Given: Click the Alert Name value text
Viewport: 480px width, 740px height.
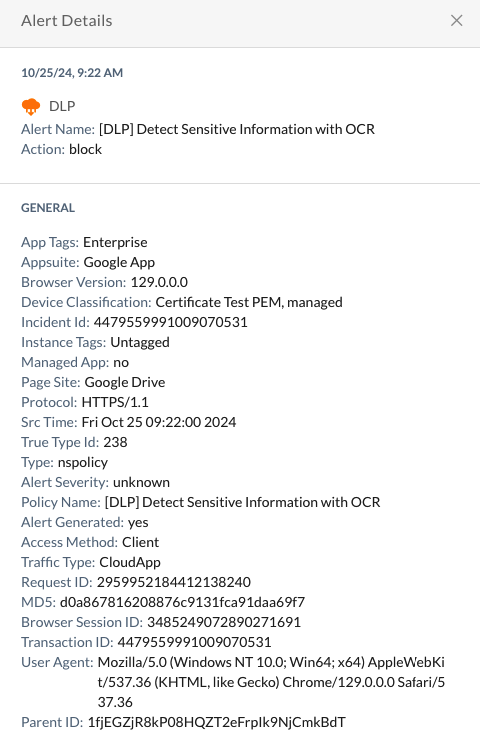Looking at the screenshot, I should [236, 129].
